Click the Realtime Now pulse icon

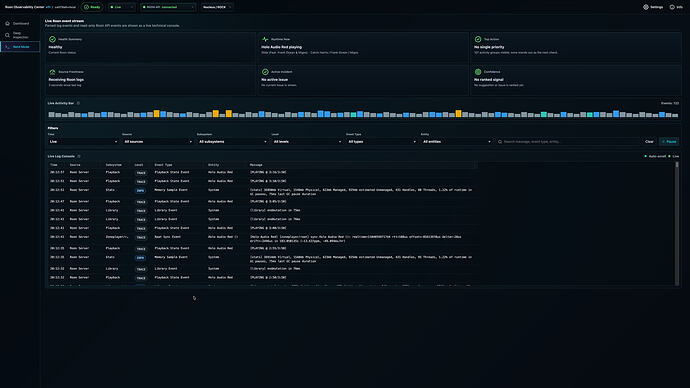(x=265, y=39)
